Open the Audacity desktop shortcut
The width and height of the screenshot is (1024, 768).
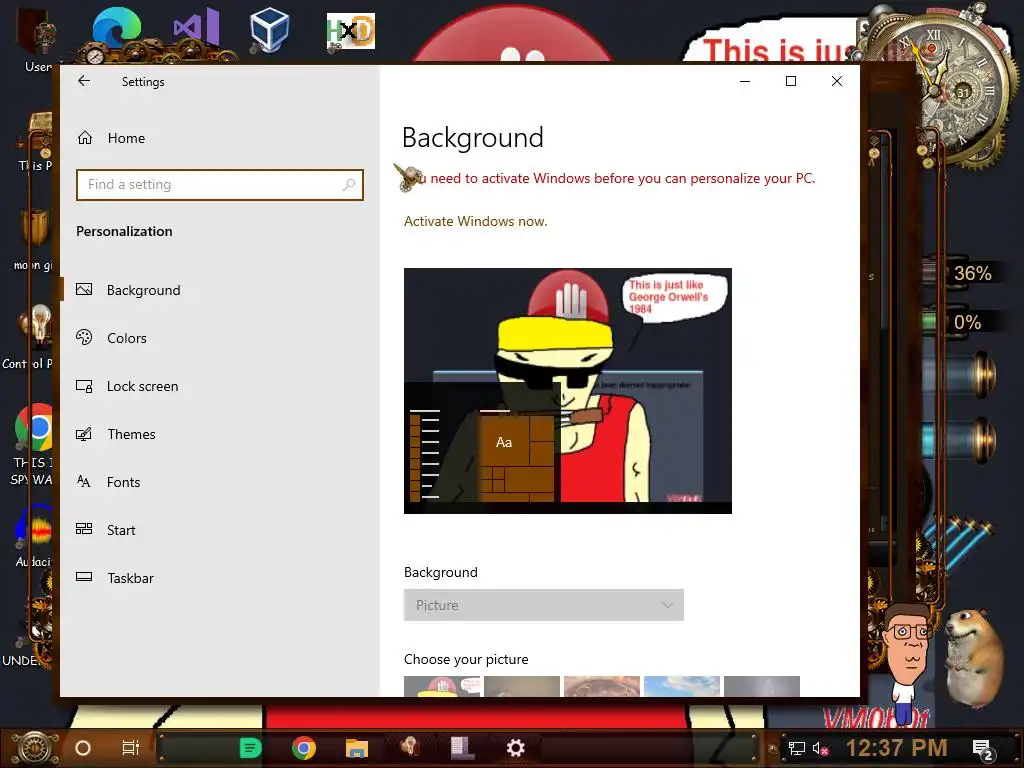point(34,528)
